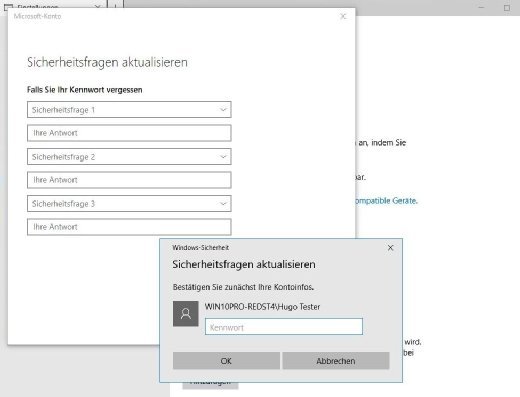
Task: Focus answer field below Sicherheitsfrage 2
Action: point(129,180)
